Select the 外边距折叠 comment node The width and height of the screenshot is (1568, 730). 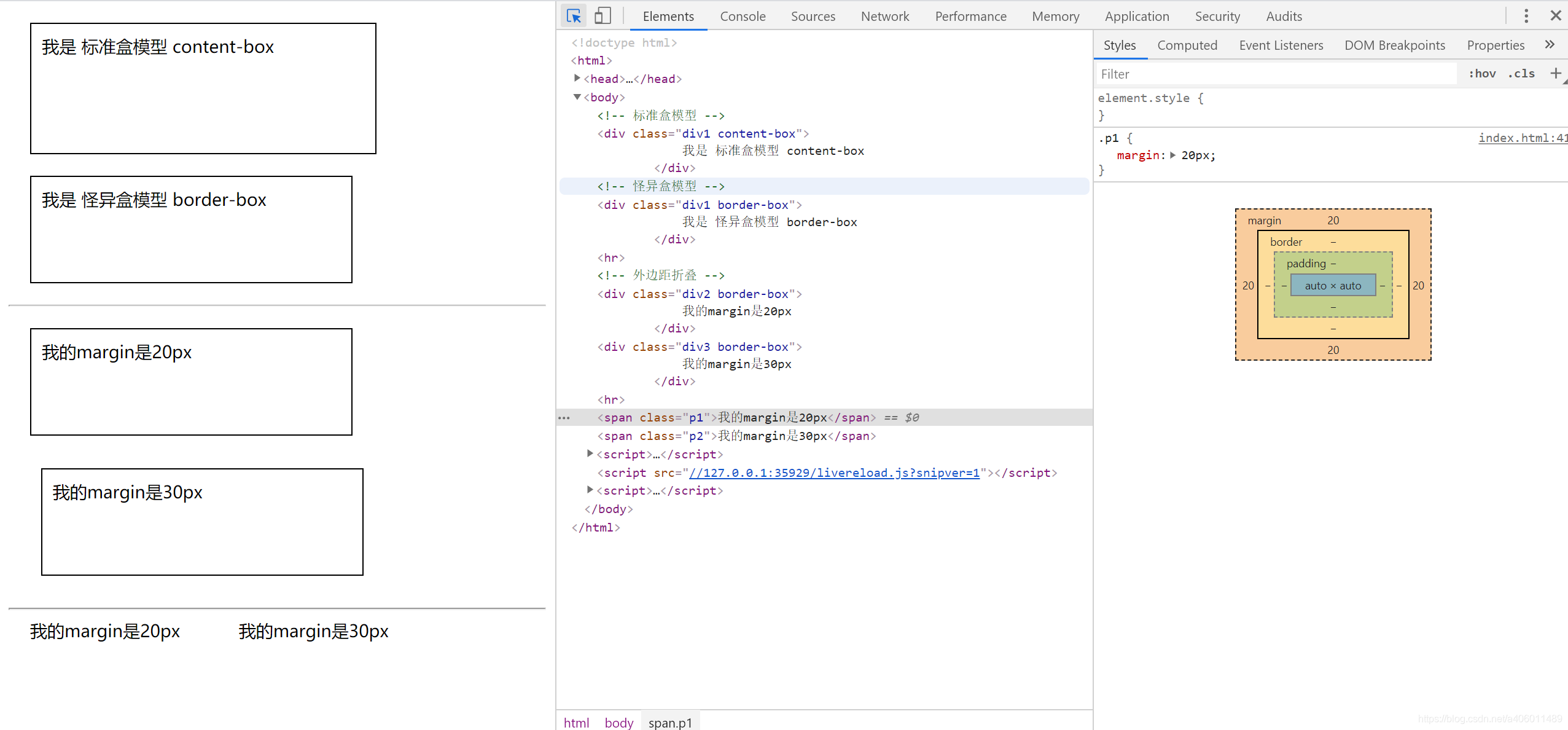click(x=661, y=275)
